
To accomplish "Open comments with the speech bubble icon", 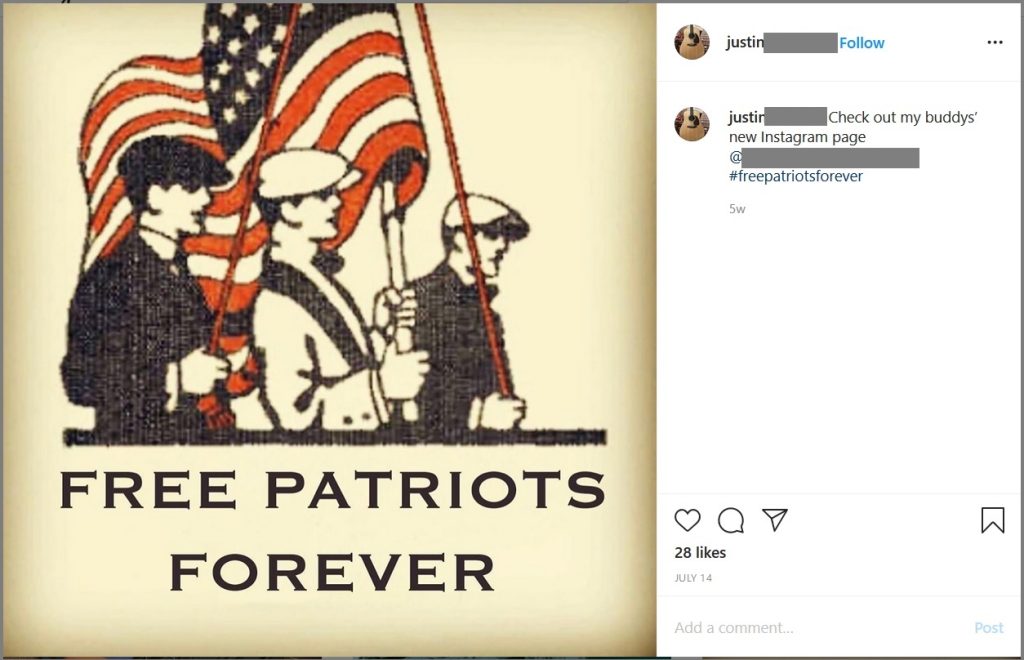I will pos(731,520).
